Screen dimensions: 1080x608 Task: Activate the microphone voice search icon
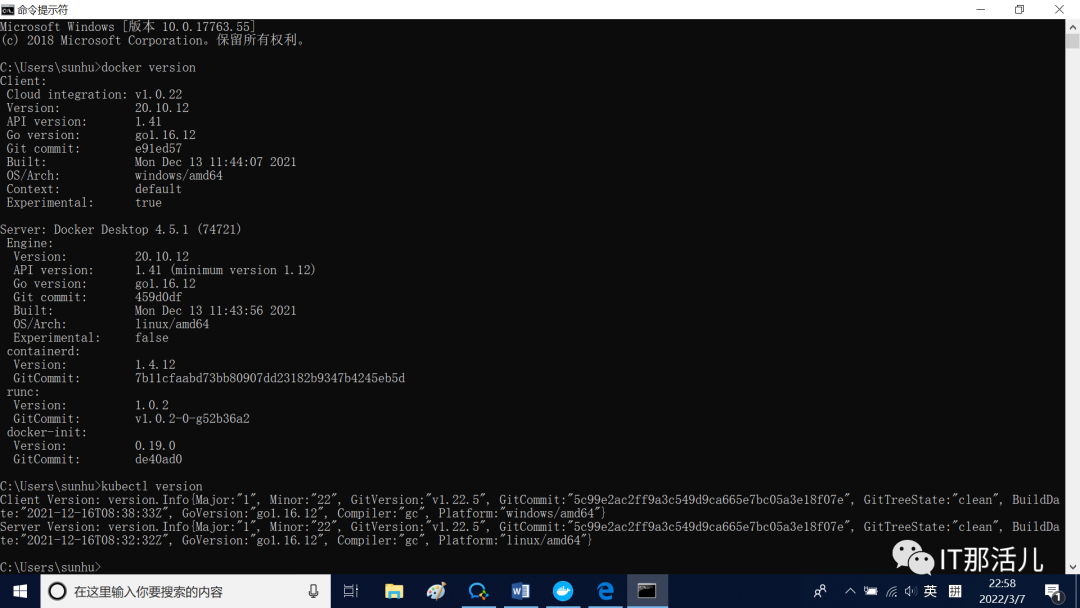tap(313, 591)
